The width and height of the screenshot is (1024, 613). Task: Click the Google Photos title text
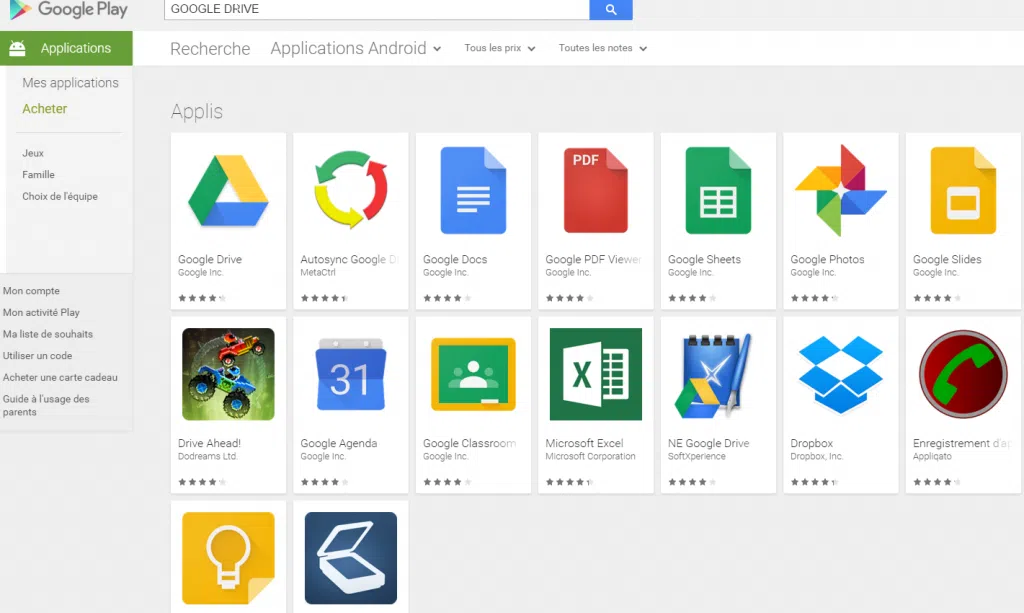click(x=827, y=259)
